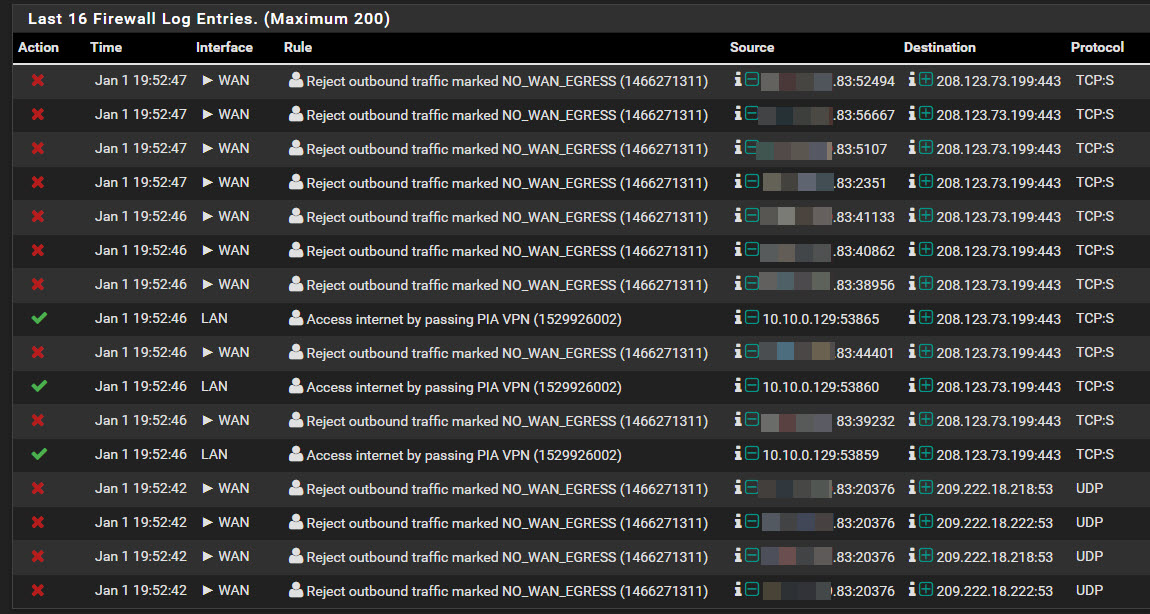Click the info icon beside destination in the 56667 row
Image resolution: width=1150 pixels, height=614 pixels.
click(911, 114)
